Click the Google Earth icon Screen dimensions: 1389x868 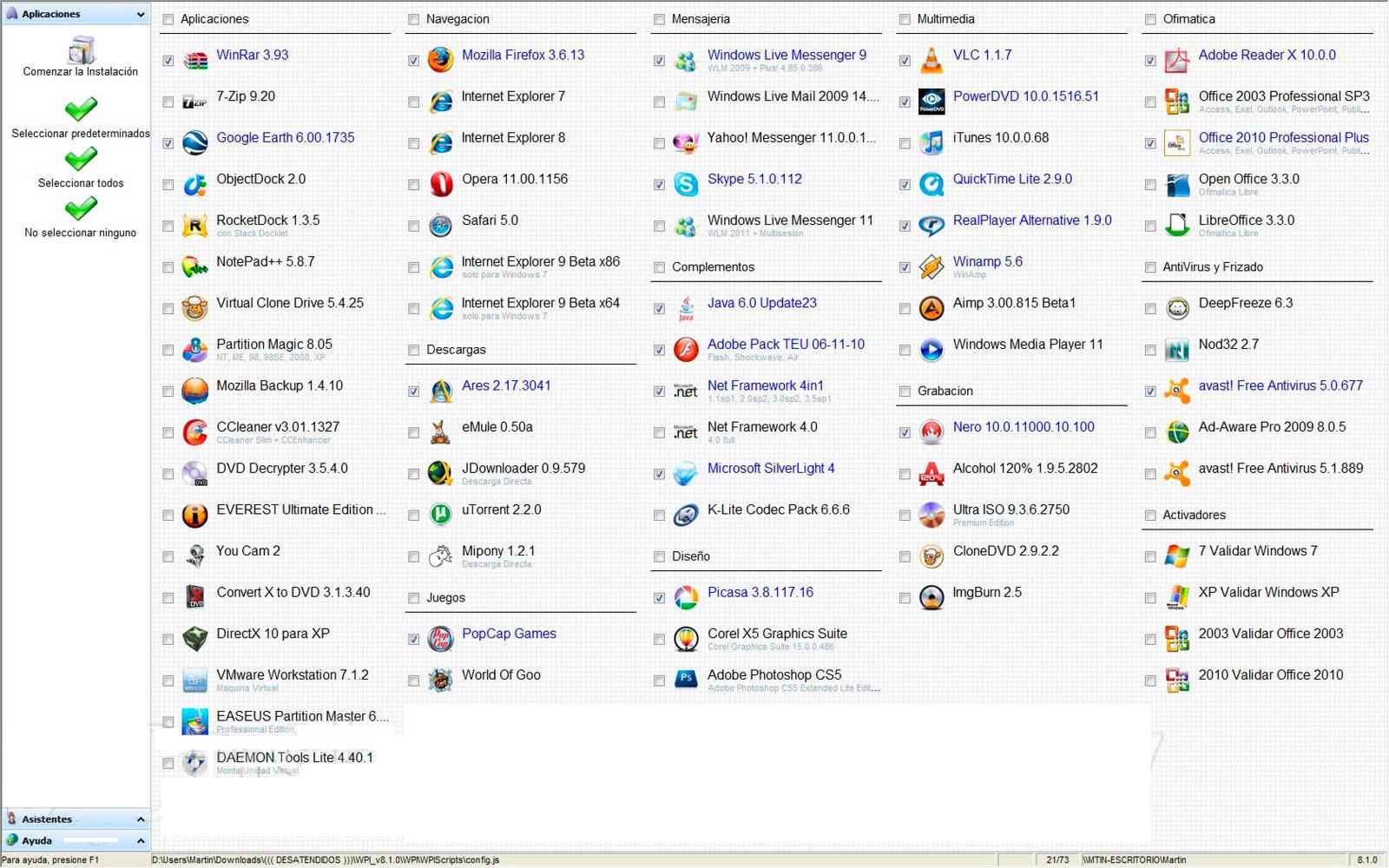195,143
